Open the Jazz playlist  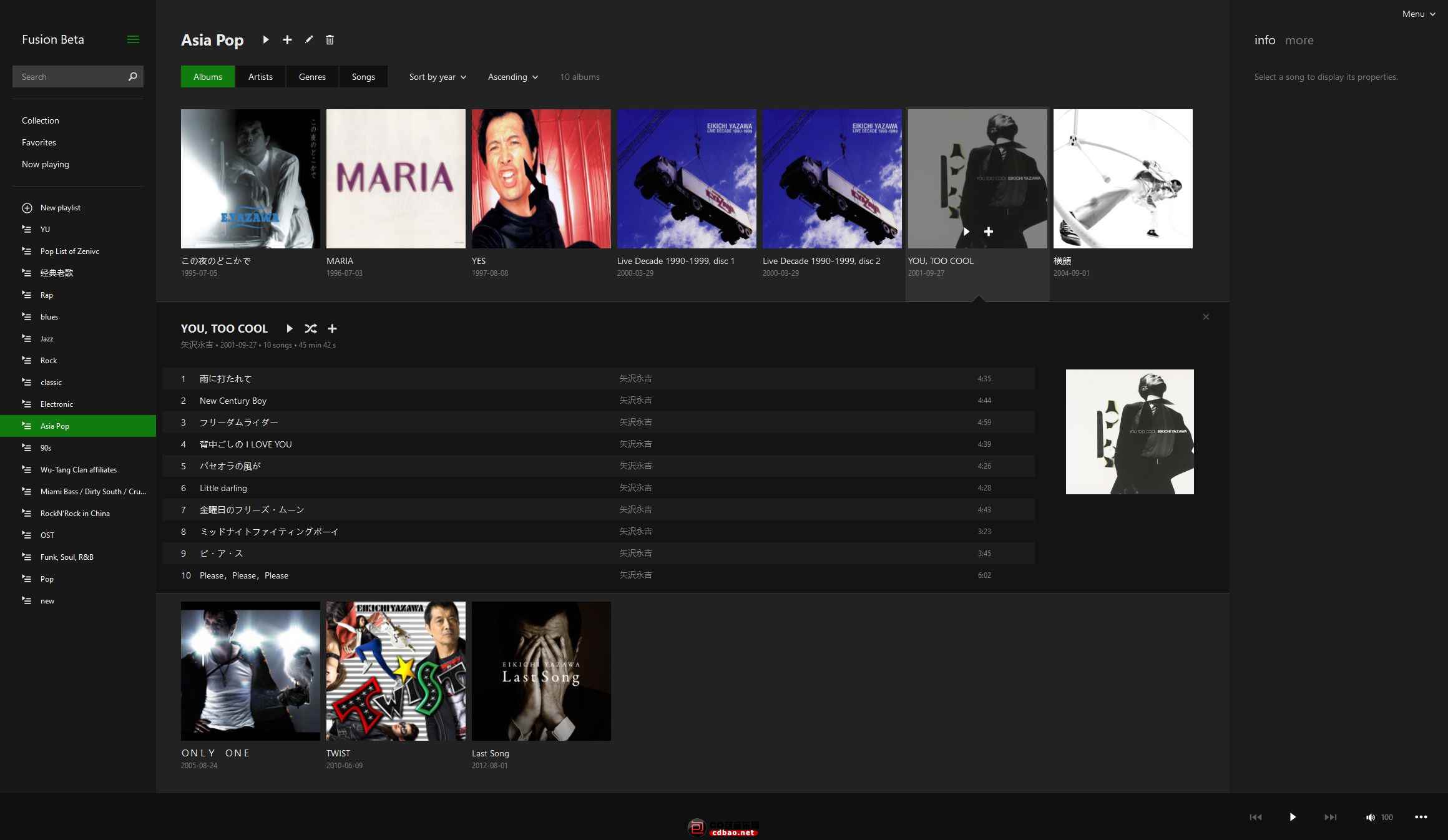pos(78,339)
